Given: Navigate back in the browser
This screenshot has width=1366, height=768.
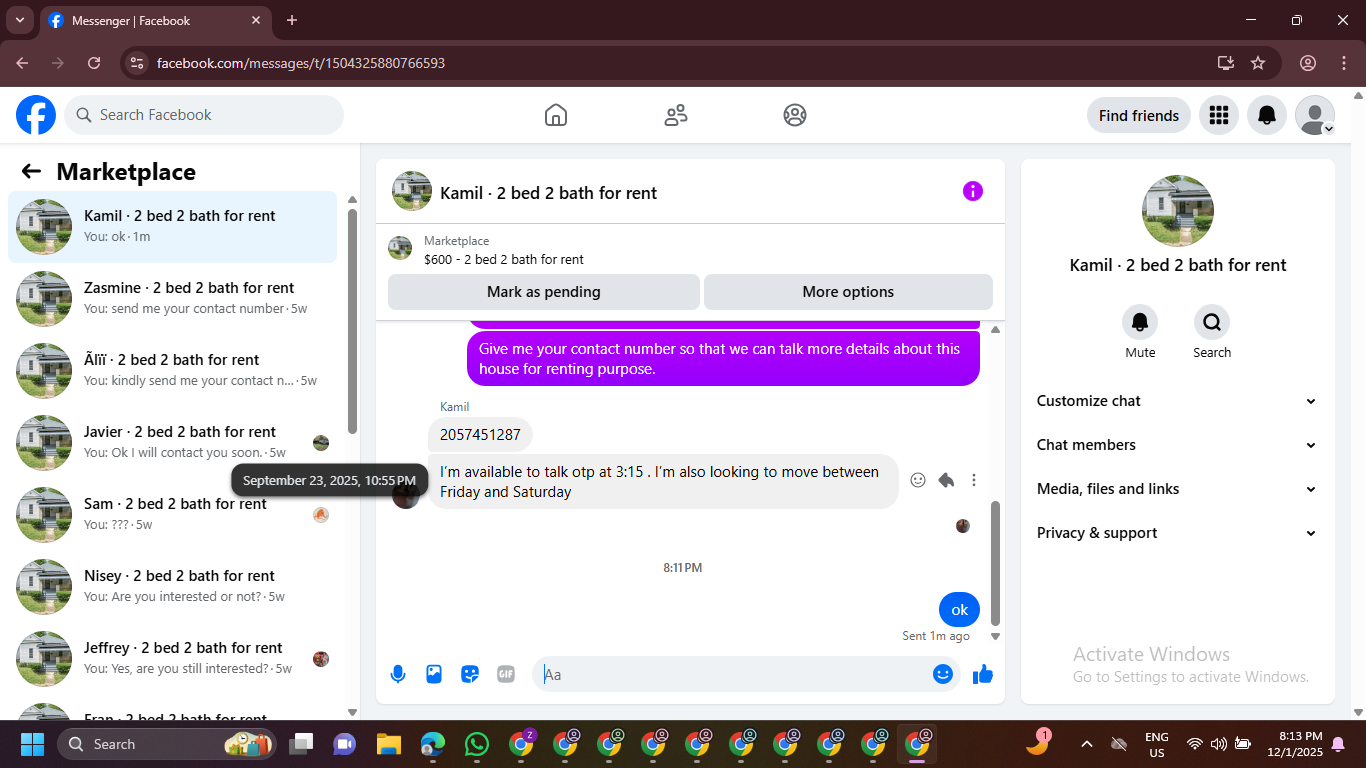Looking at the screenshot, I should (x=22, y=63).
